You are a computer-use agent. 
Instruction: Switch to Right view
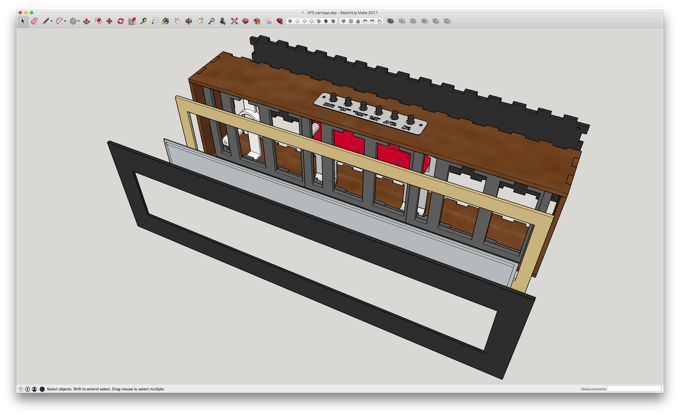[365, 21]
